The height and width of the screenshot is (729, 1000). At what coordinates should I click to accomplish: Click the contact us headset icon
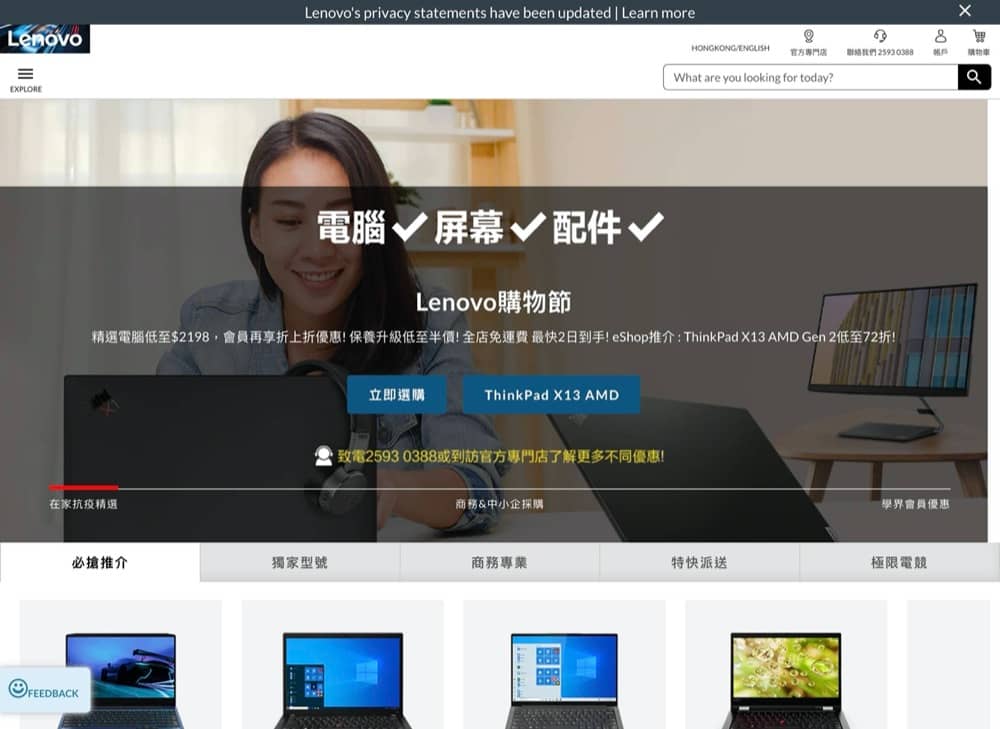click(879, 36)
